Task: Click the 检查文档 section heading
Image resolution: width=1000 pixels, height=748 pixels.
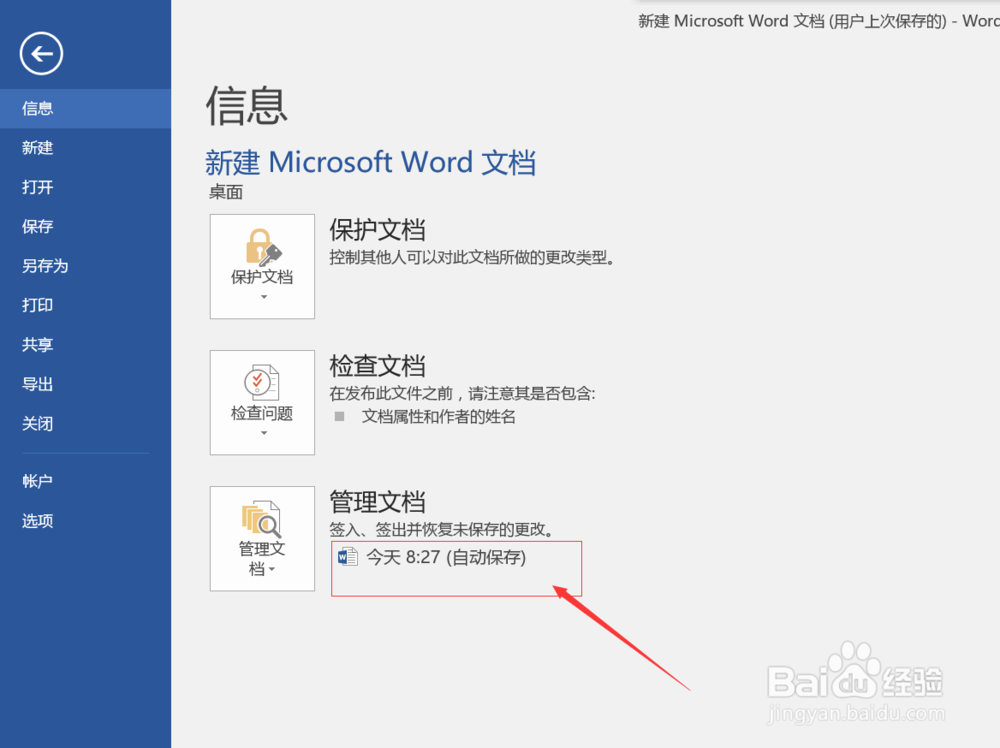Action: click(x=377, y=366)
